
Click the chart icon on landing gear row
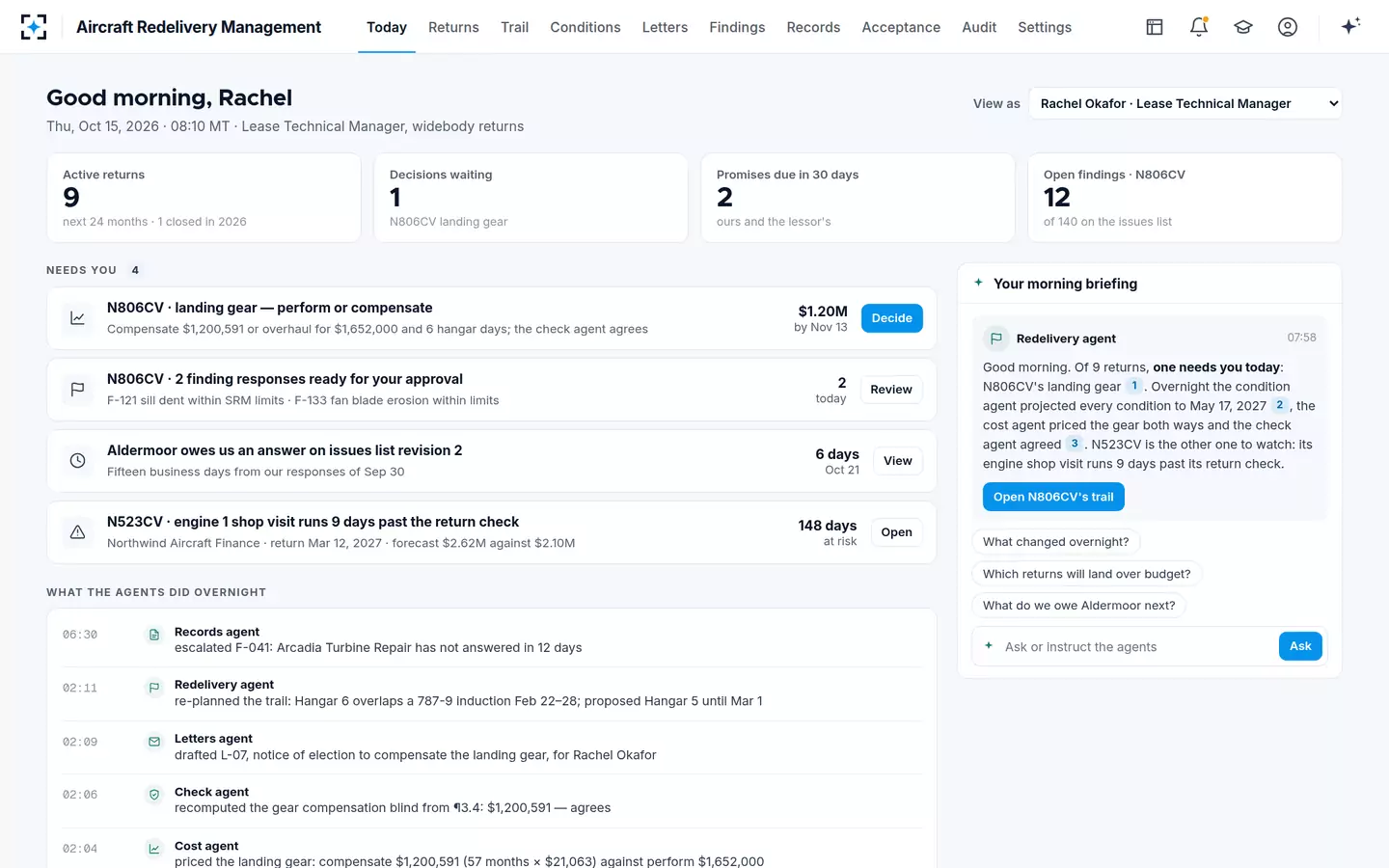78,318
